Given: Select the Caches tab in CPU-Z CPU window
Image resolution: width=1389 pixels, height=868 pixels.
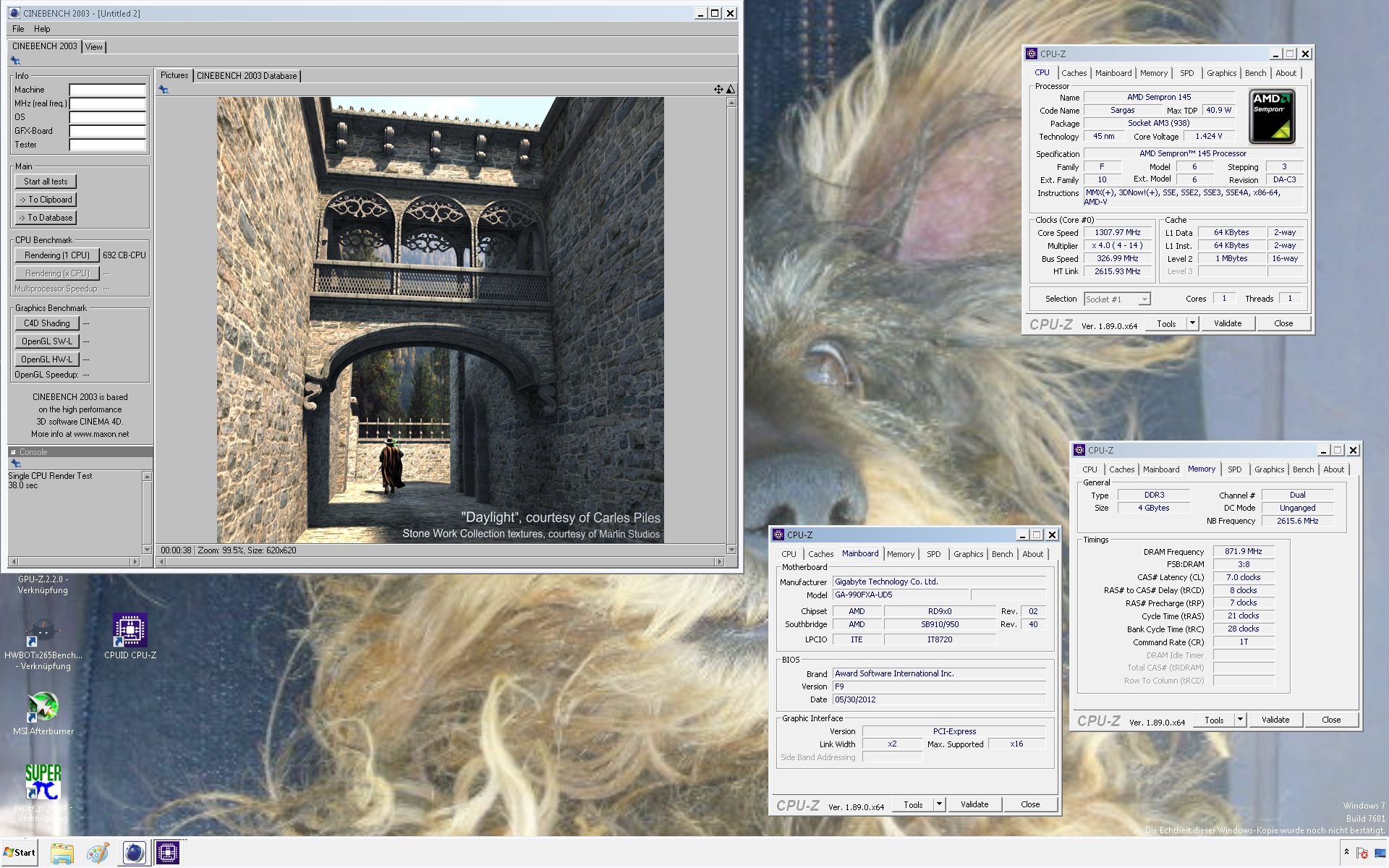Looking at the screenshot, I should tap(1074, 73).
